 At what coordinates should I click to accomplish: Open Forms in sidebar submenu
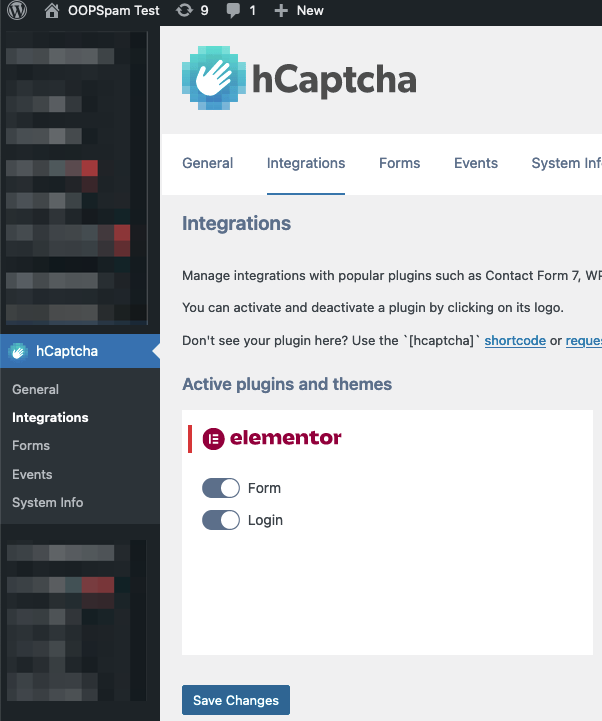point(31,446)
